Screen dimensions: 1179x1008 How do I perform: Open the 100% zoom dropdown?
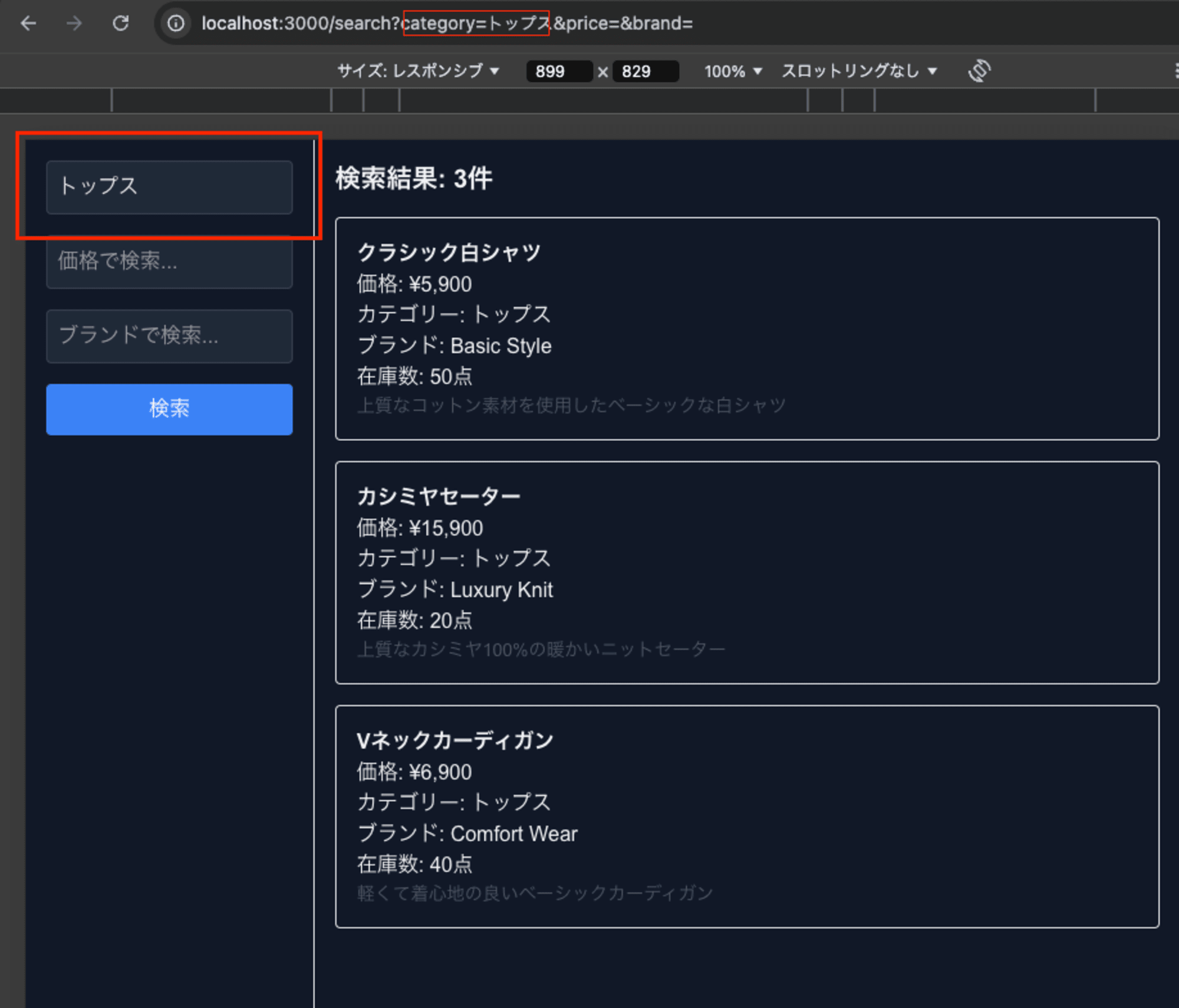pos(733,71)
